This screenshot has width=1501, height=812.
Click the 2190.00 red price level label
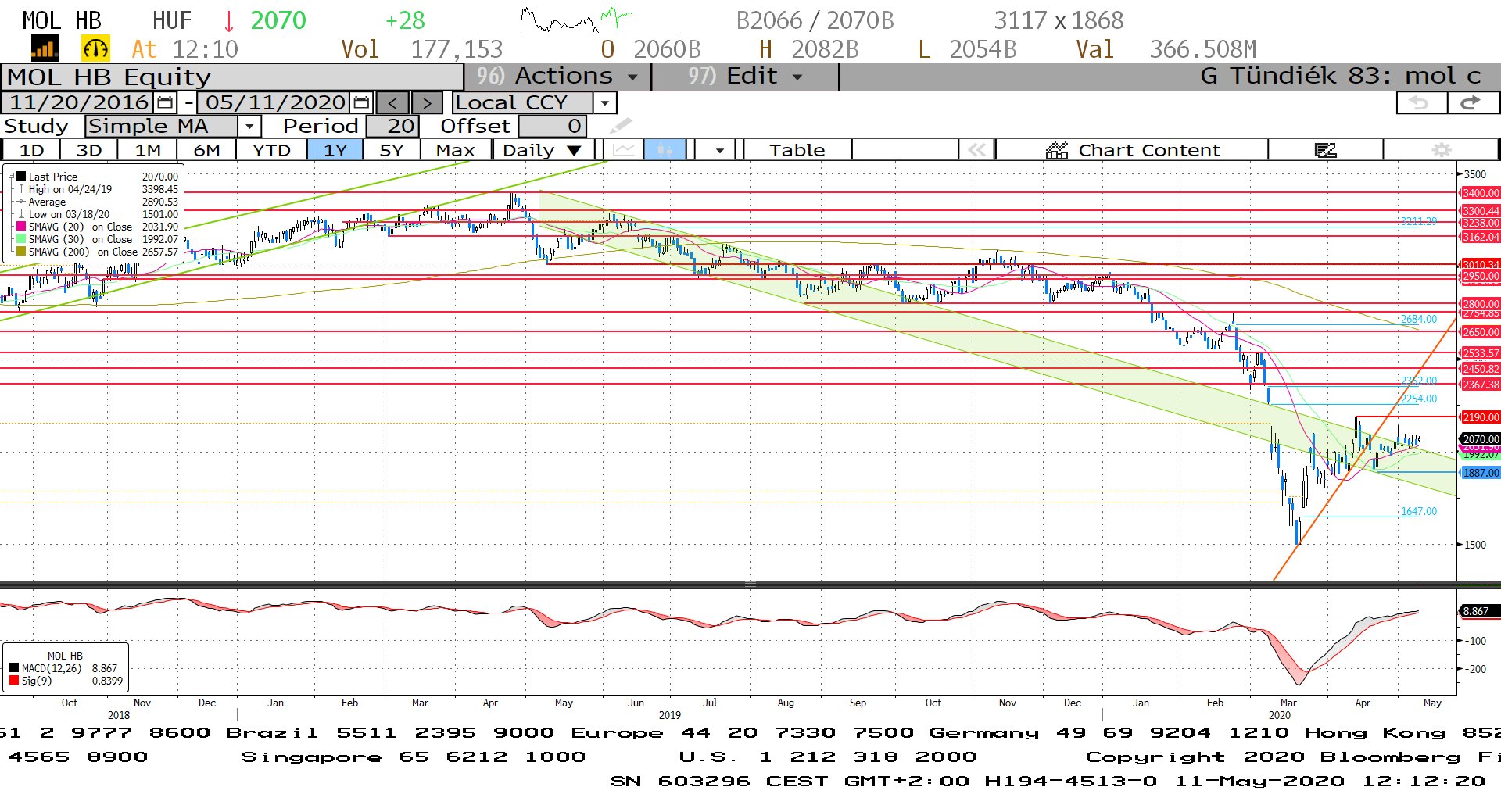1481,417
